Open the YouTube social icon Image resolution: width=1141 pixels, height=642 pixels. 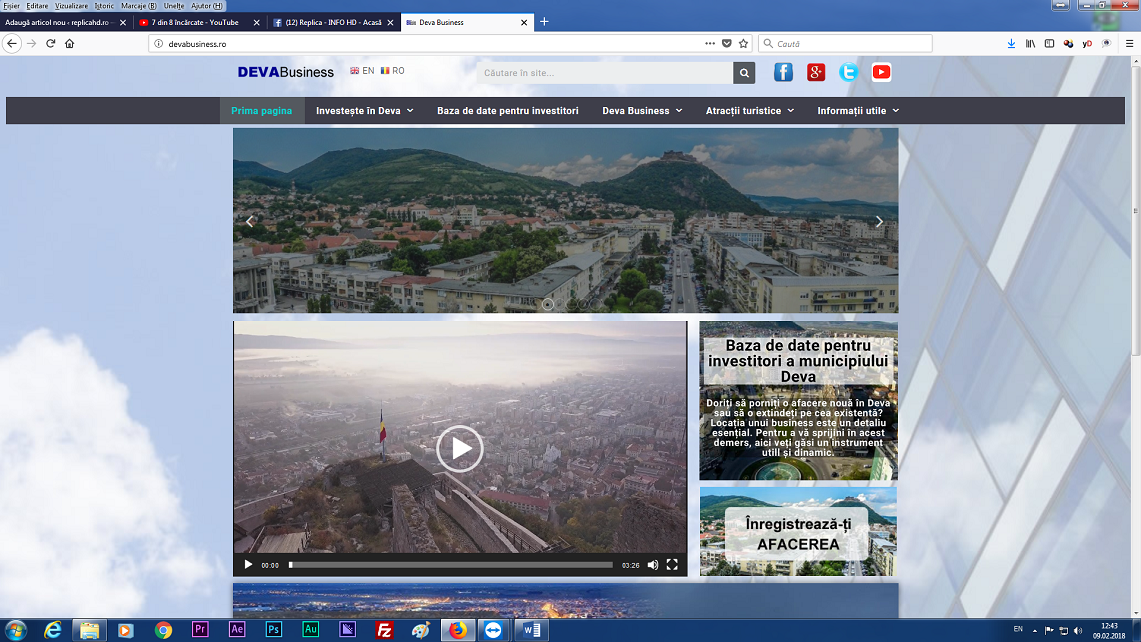881,72
